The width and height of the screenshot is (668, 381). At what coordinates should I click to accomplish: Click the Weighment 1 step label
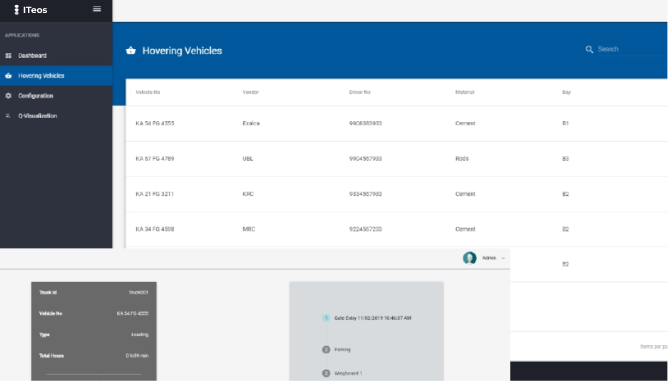pos(348,373)
